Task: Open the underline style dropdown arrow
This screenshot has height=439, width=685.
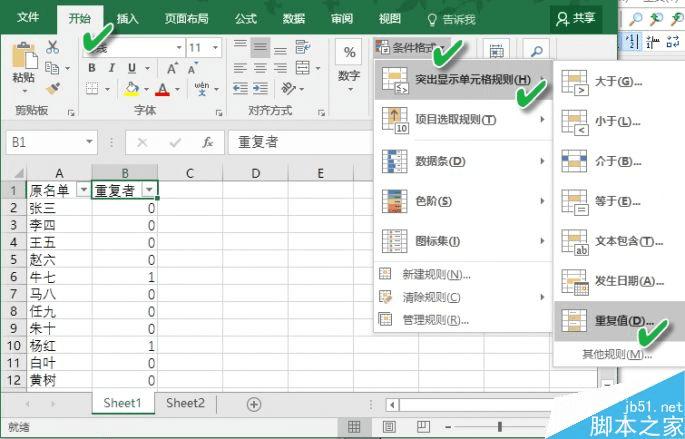Action: point(147,68)
